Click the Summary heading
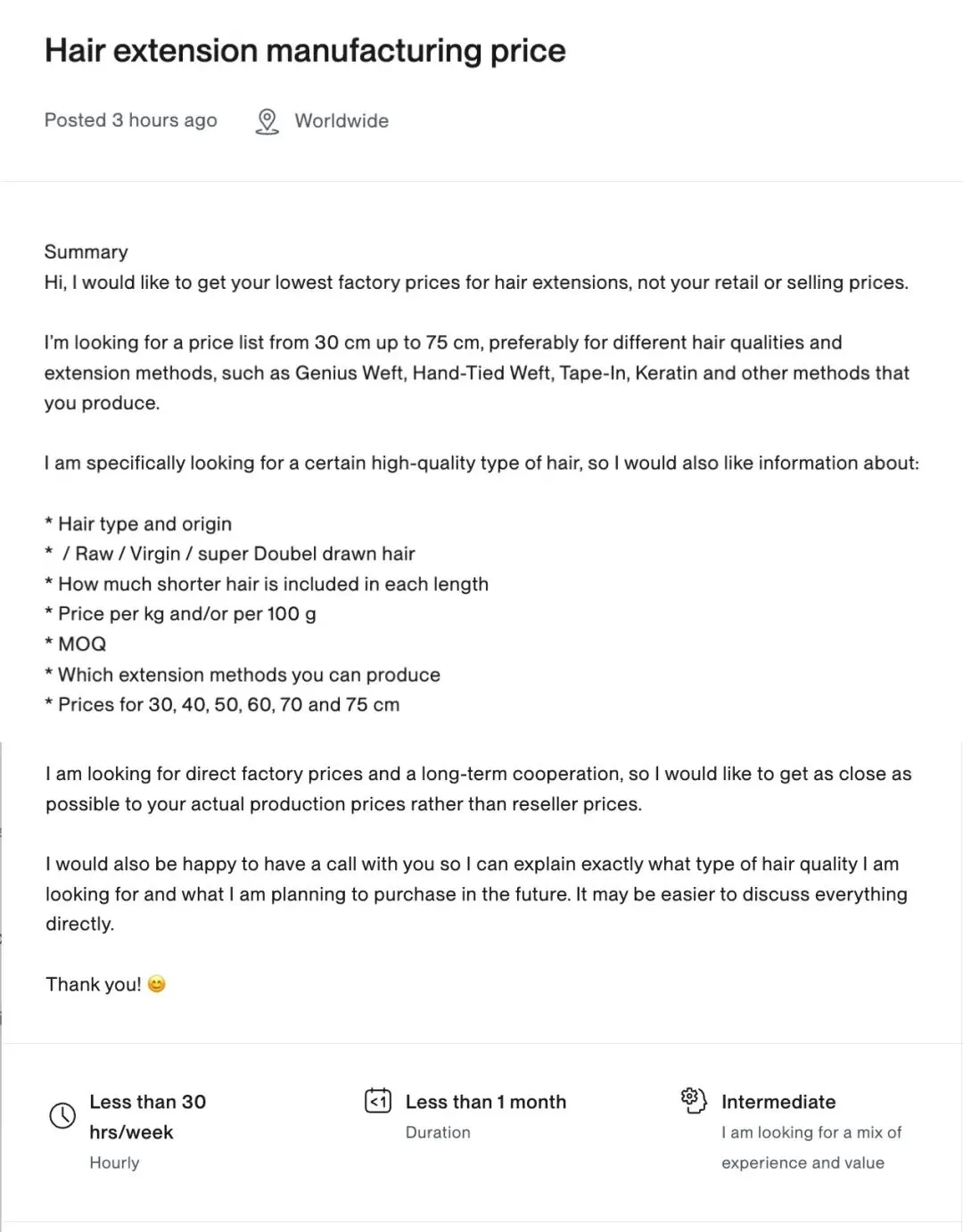963x1232 pixels. (86, 251)
